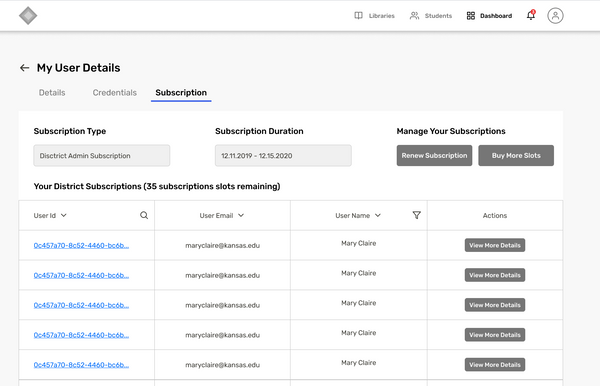
Task: Click the Subscription Duration field
Action: pyautogui.click(x=283, y=155)
